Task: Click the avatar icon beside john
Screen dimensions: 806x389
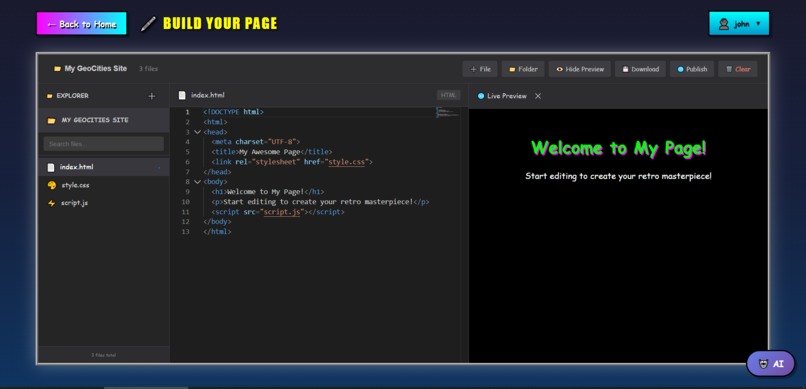Action: (724, 24)
